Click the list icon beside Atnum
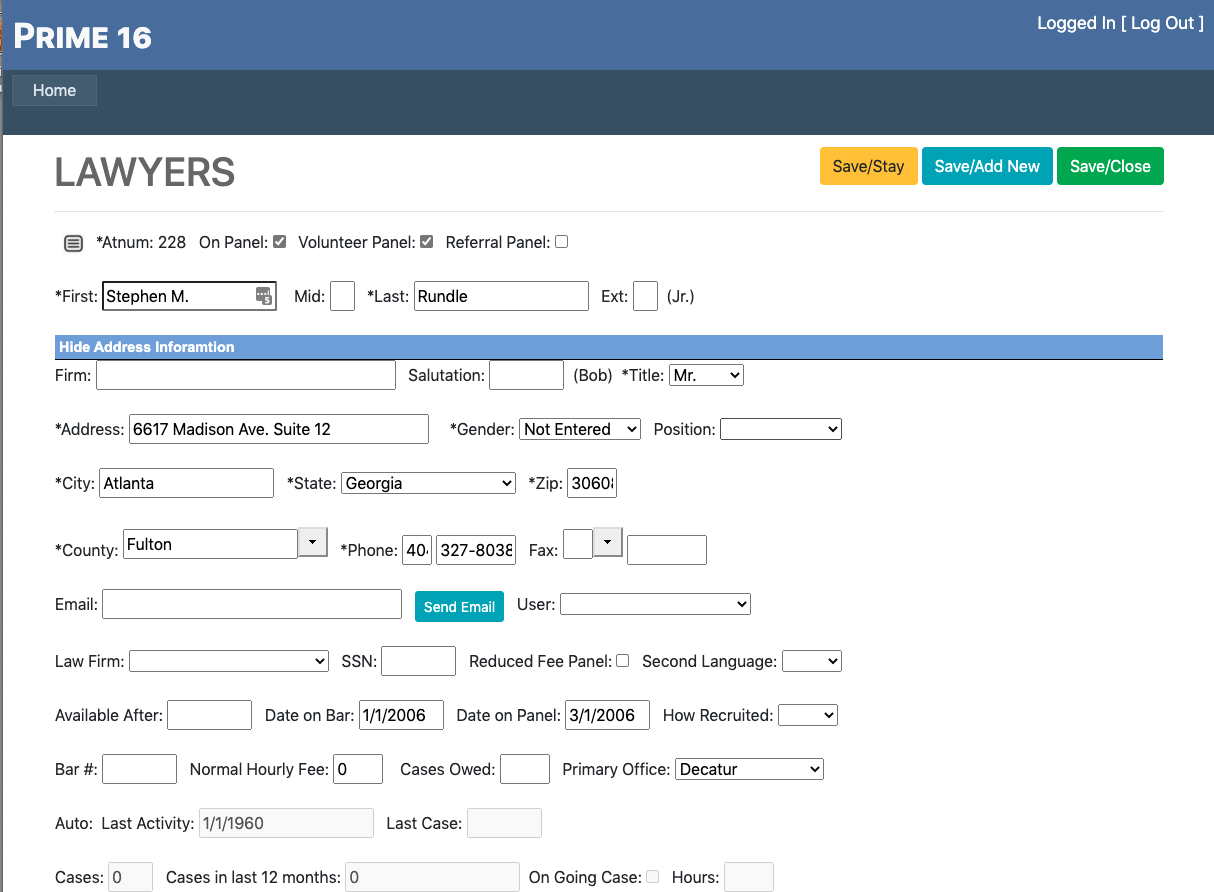The image size is (1214, 892). tap(73, 243)
